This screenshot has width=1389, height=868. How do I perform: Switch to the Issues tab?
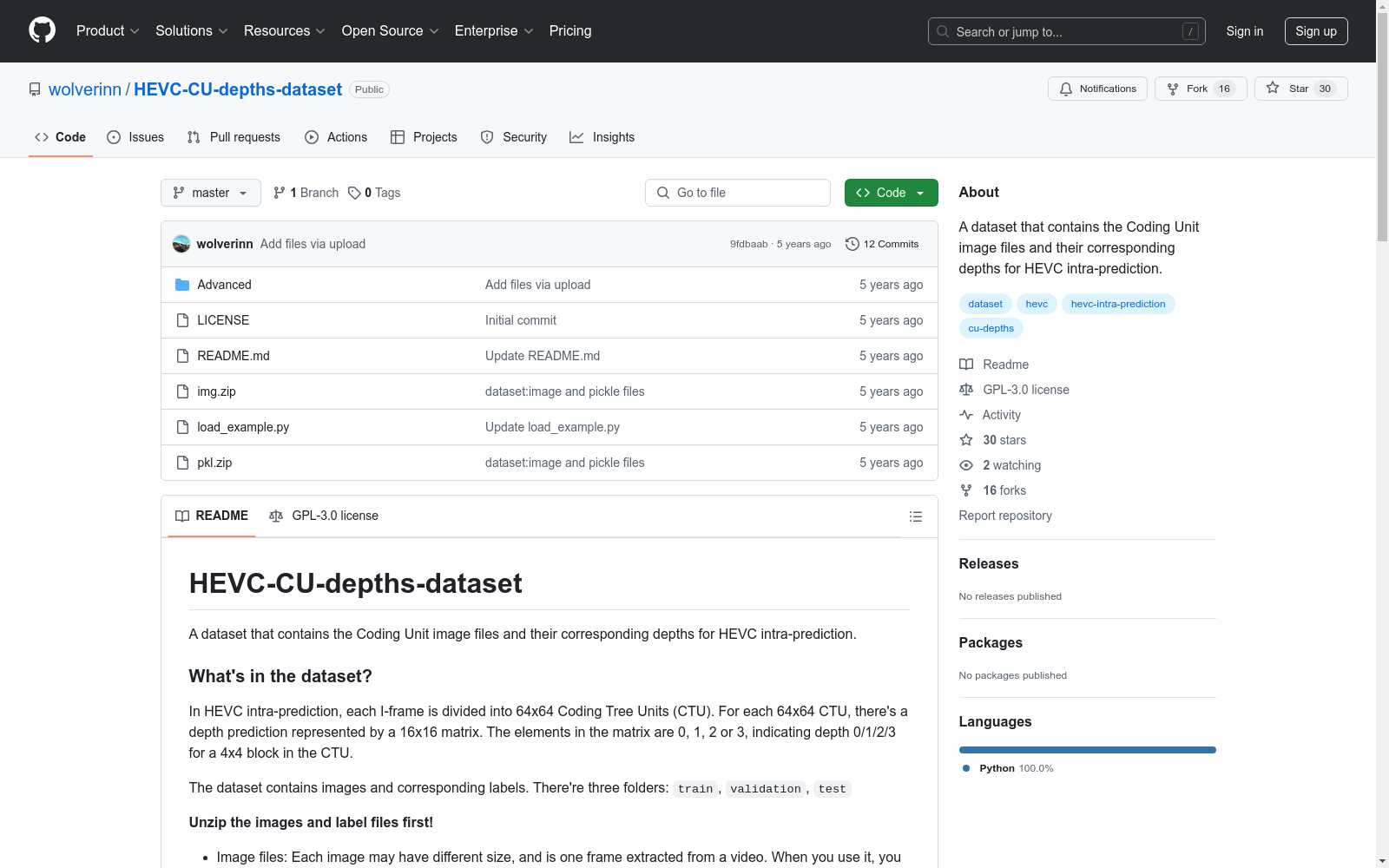pyautogui.click(x=135, y=137)
